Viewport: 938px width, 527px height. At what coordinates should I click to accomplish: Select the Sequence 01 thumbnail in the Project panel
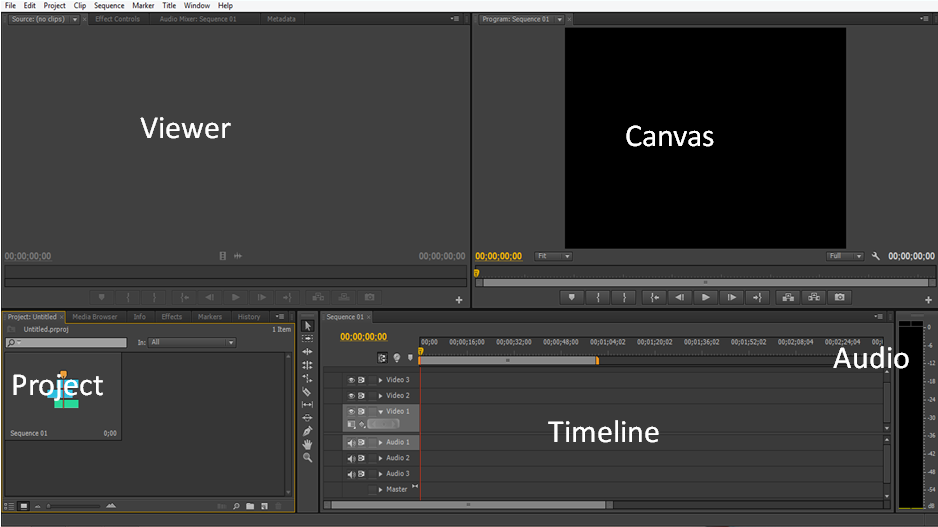point(63,392)
